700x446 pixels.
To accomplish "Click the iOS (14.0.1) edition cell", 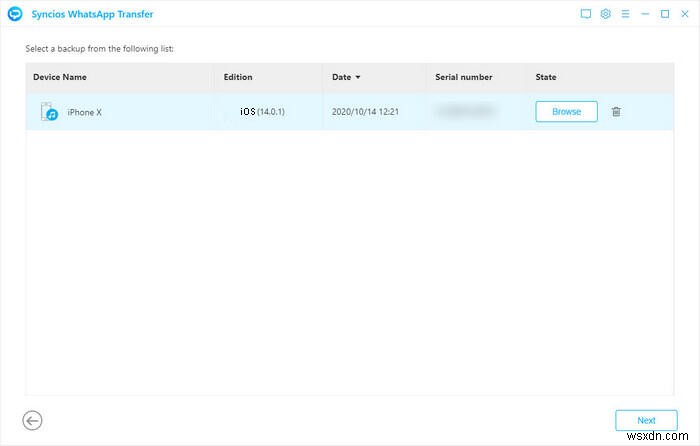I will point(262,112).
